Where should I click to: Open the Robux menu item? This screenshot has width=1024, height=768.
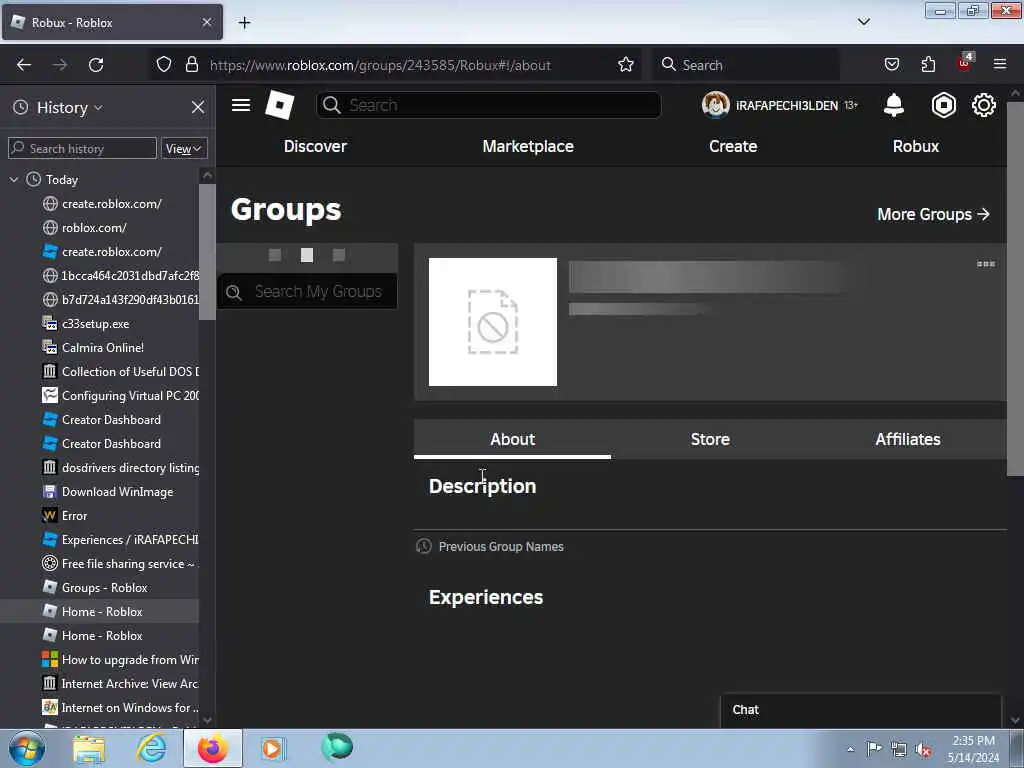tap(916, 146)
